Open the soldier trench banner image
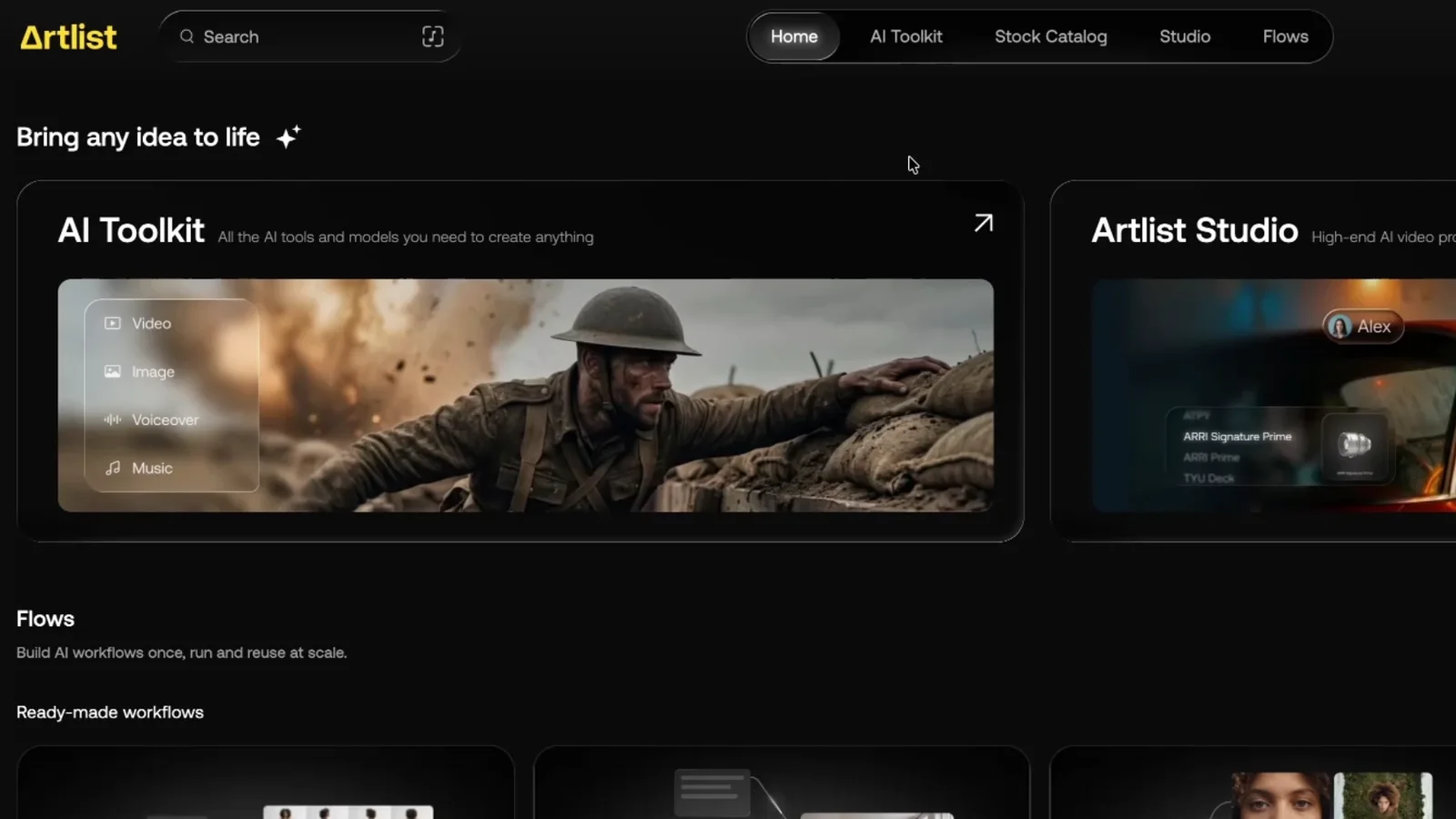The image size is (1456, 819). [x=525, y=395]
